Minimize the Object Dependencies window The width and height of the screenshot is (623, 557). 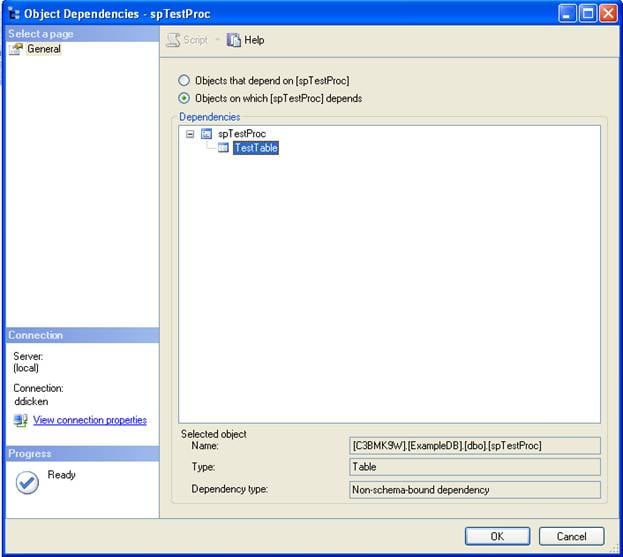567,14
